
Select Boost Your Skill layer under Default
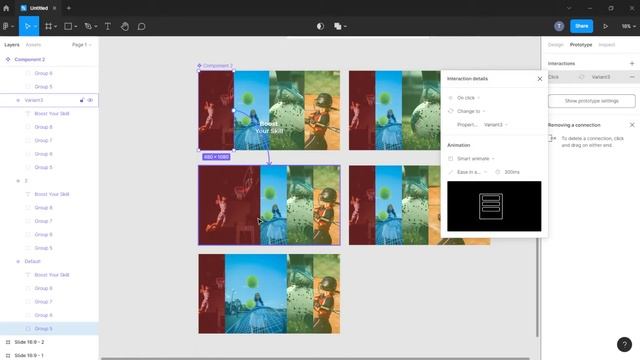(x=52, y=275)
